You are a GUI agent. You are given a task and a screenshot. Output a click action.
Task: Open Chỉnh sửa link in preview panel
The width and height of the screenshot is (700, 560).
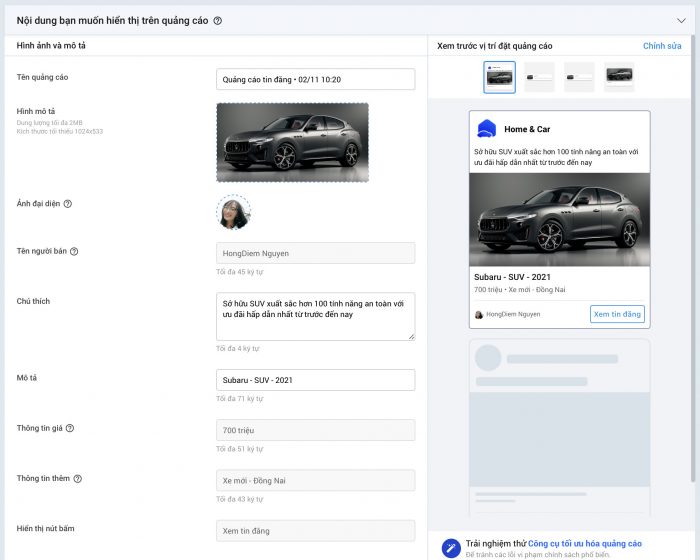pyautogui.click(x=662, y=46)
